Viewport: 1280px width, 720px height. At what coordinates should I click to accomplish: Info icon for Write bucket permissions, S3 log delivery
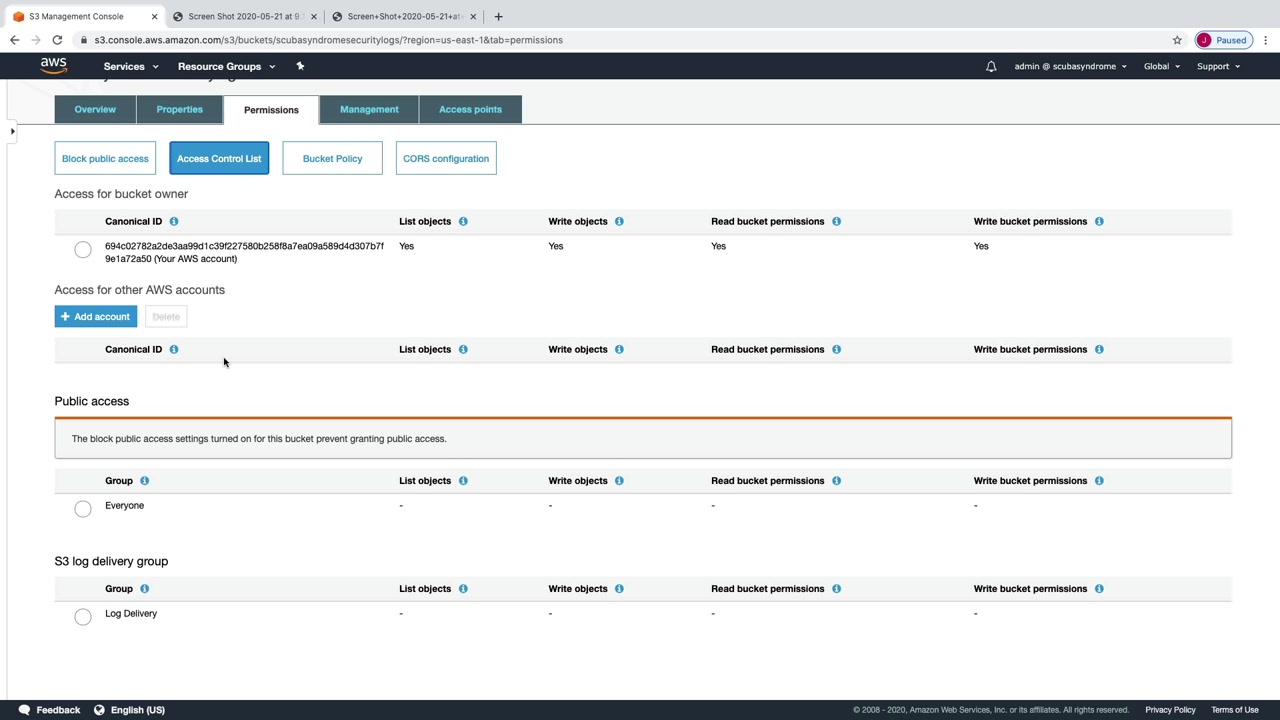point(1099,588)
